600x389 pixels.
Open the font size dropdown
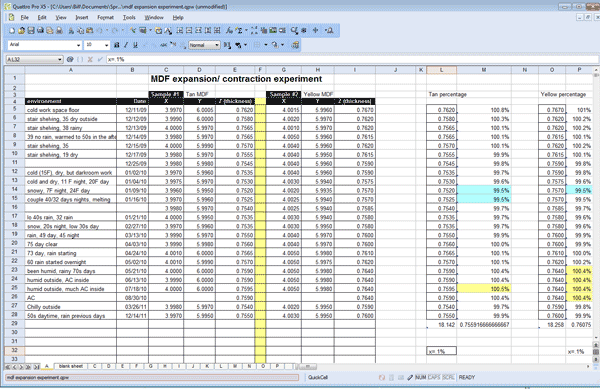pos(107,45)
